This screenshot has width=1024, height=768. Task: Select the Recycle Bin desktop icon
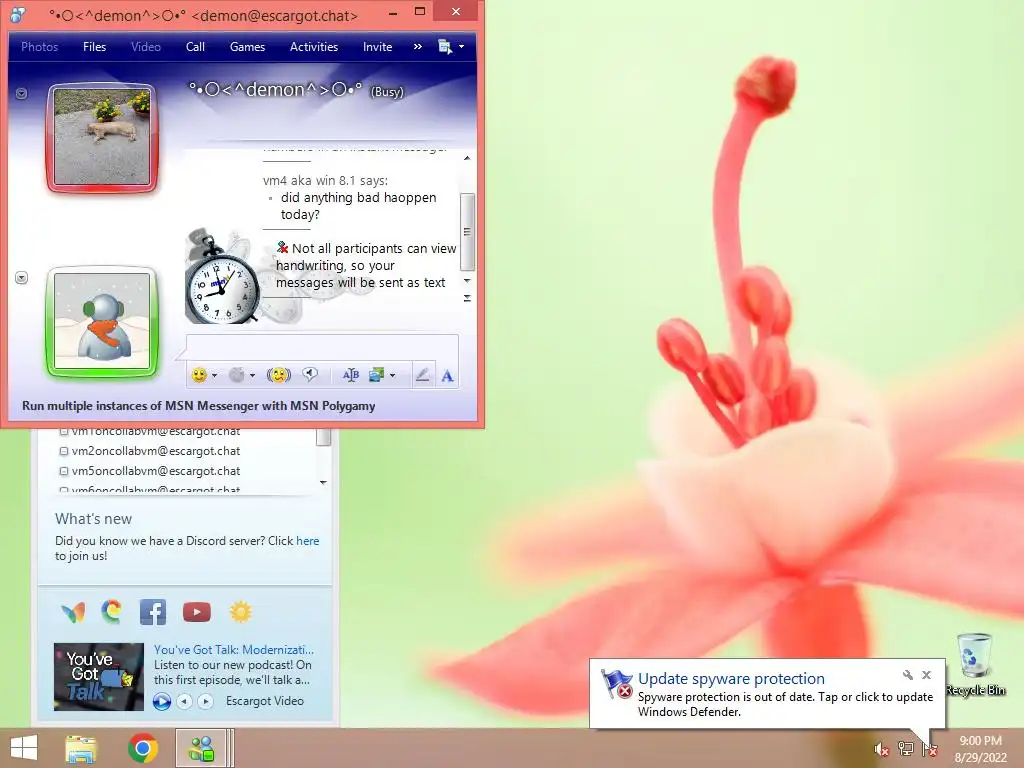pyautogui.click(x=975, y=664)
